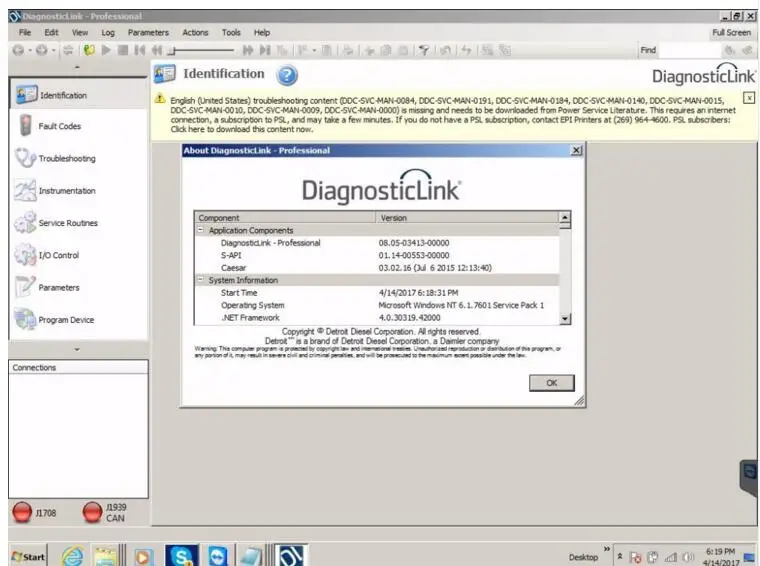Click the Component column header
Viewport: 760px width, 566px height.
pyautogui.click(x=285, y=218)
